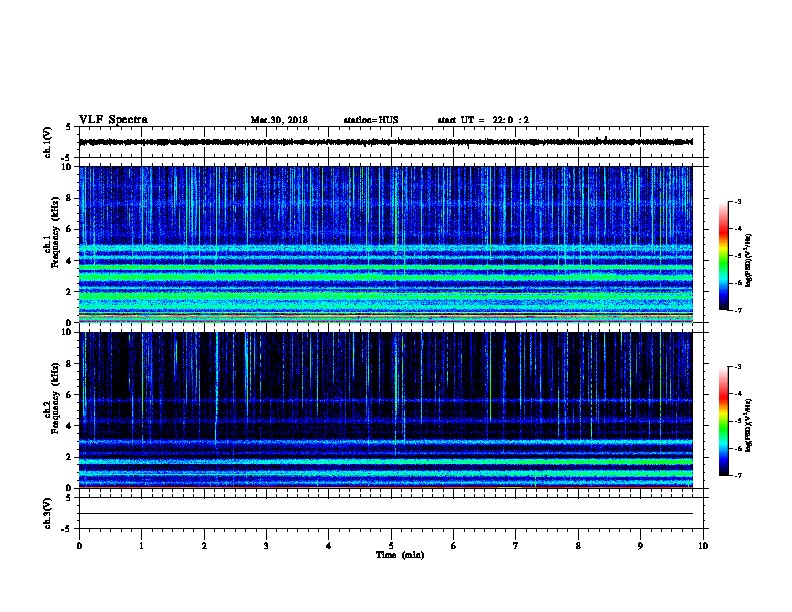Screen dimensions: 792x612
Task: Click the time axis tick label "1"
Action: pyautogui.click(x=141, y=546)
